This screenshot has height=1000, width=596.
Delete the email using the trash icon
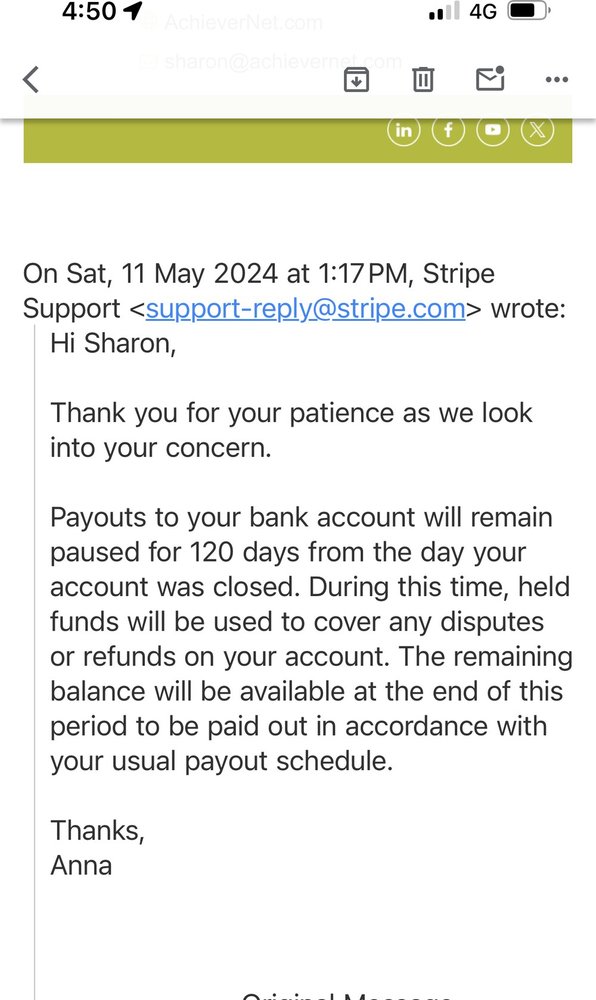423,80
